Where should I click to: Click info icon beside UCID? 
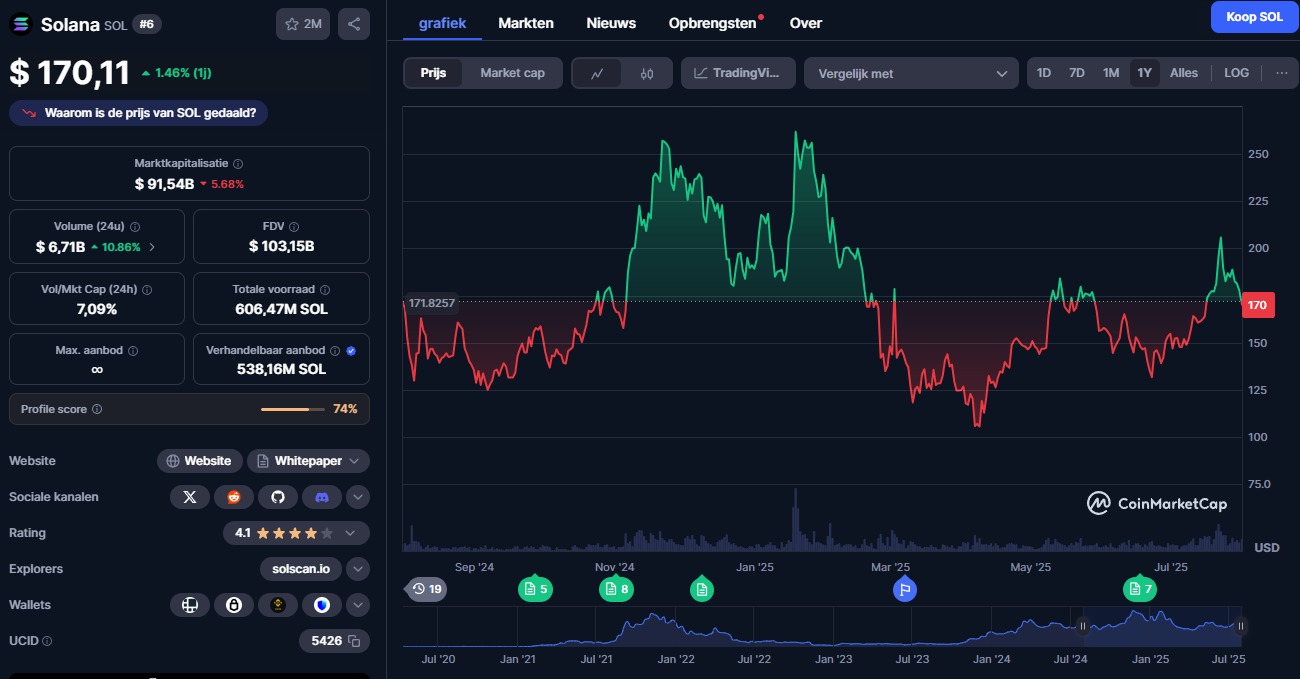[47, 641]
